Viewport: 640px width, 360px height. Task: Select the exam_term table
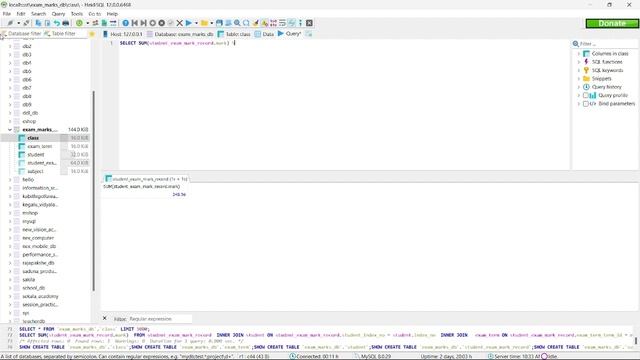[40, 146]
